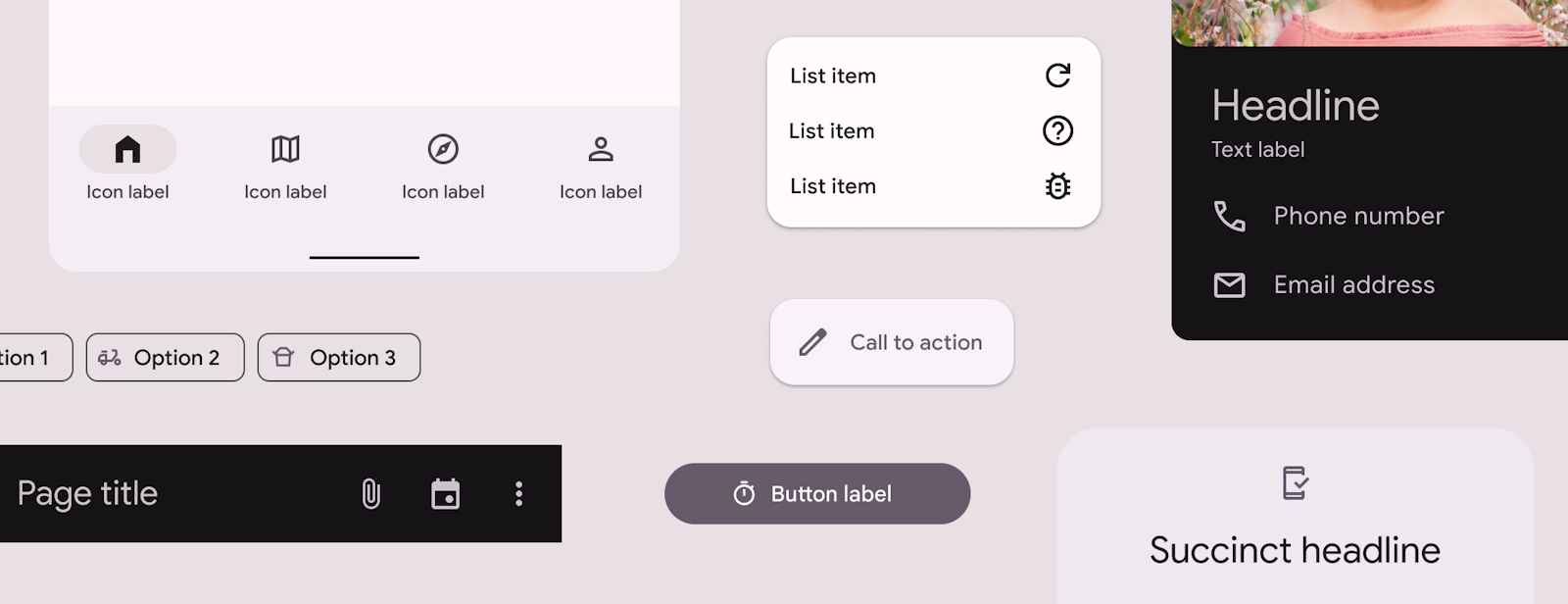The width and height of the screenshot is (1568, 604).
Task: Open the calendar icon on Page title bar
Action: click(x=446, y=493)
